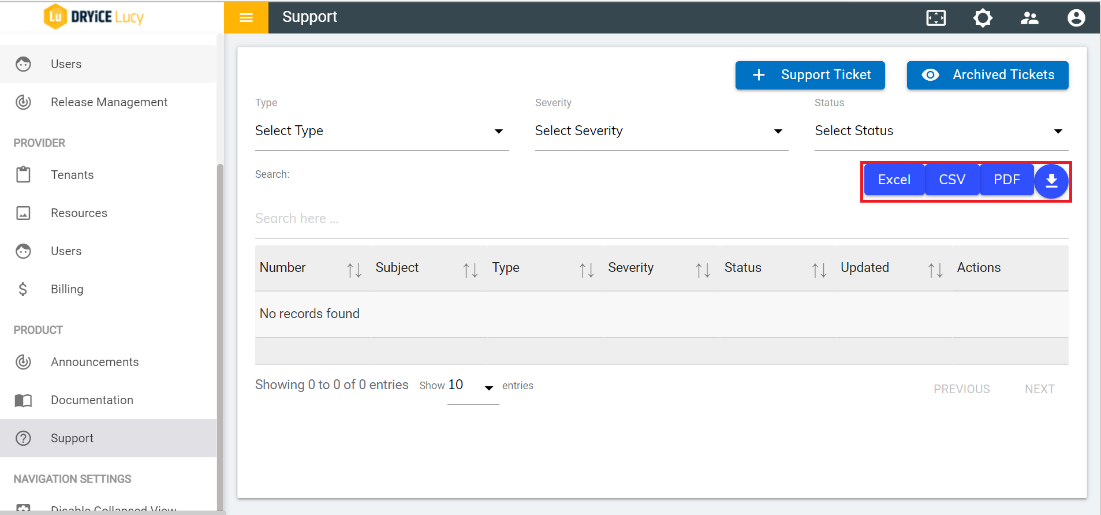1101x515 pixels.
Task: Change the entries-per-page Show dropdown
Action: (x=472, y=386)
